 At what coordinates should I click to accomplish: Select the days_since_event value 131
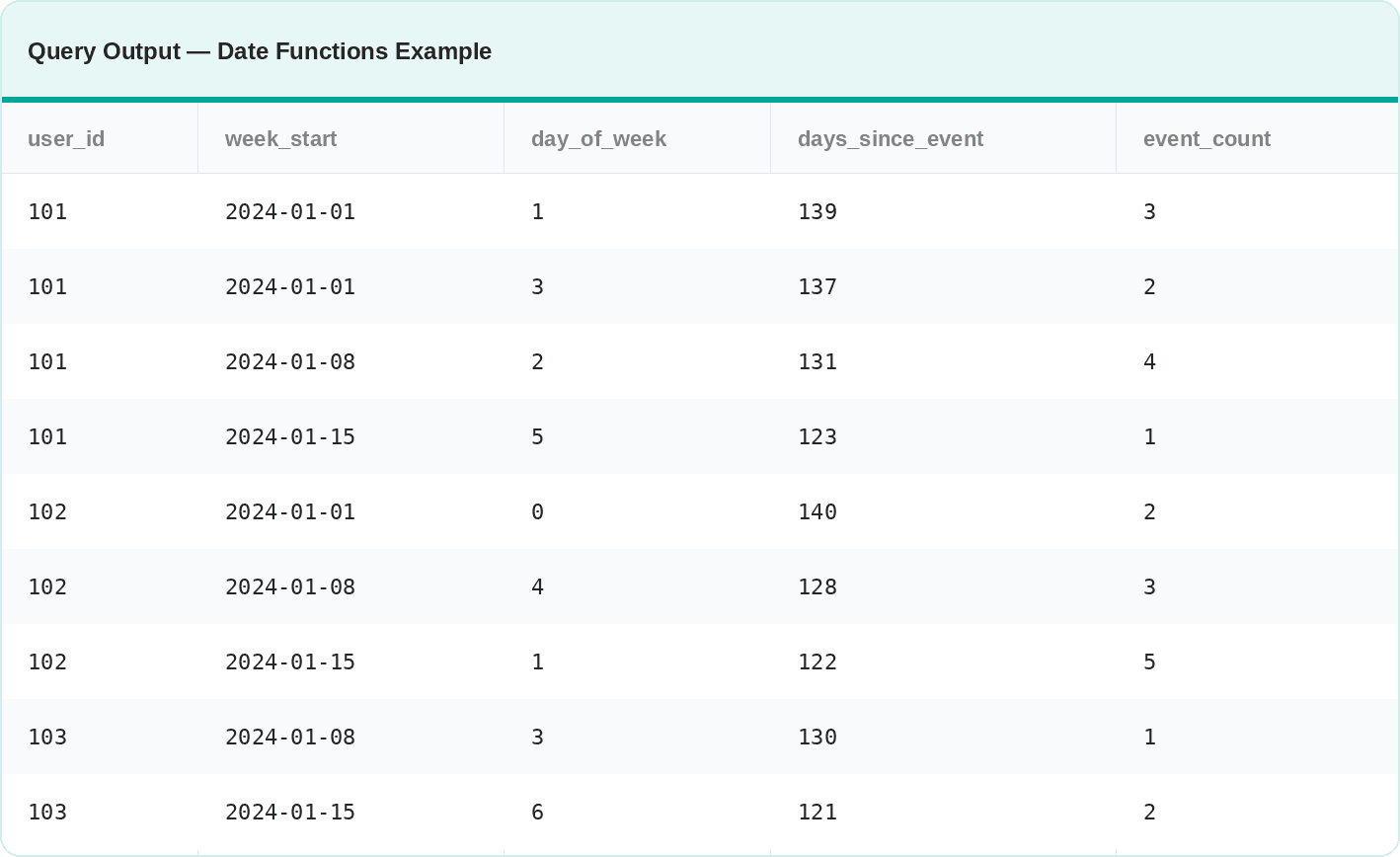pyautogui.click(x=817, y=361)
